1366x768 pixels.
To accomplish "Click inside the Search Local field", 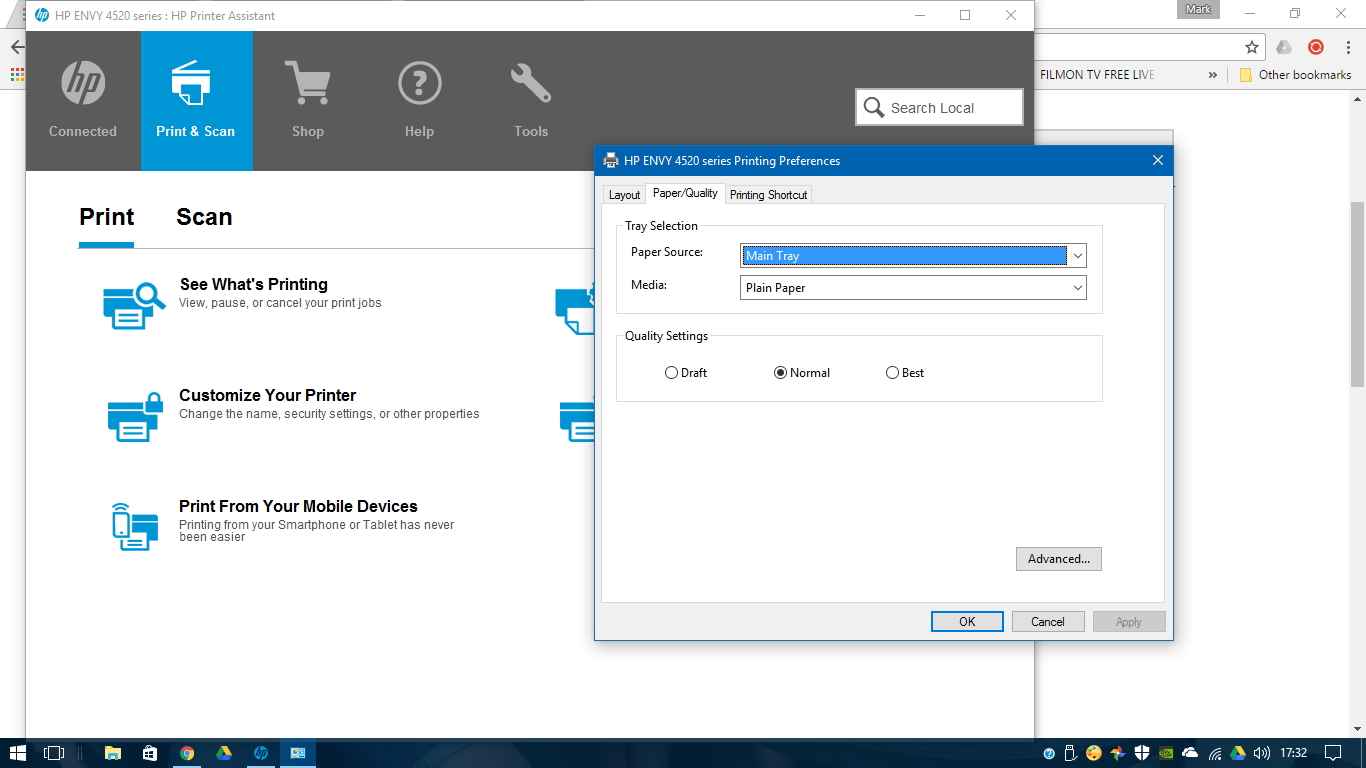I will (945, 106).
